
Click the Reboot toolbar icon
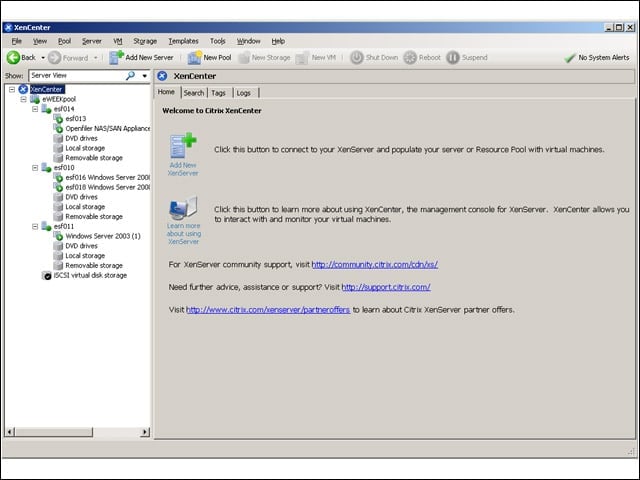coord(410,58)
